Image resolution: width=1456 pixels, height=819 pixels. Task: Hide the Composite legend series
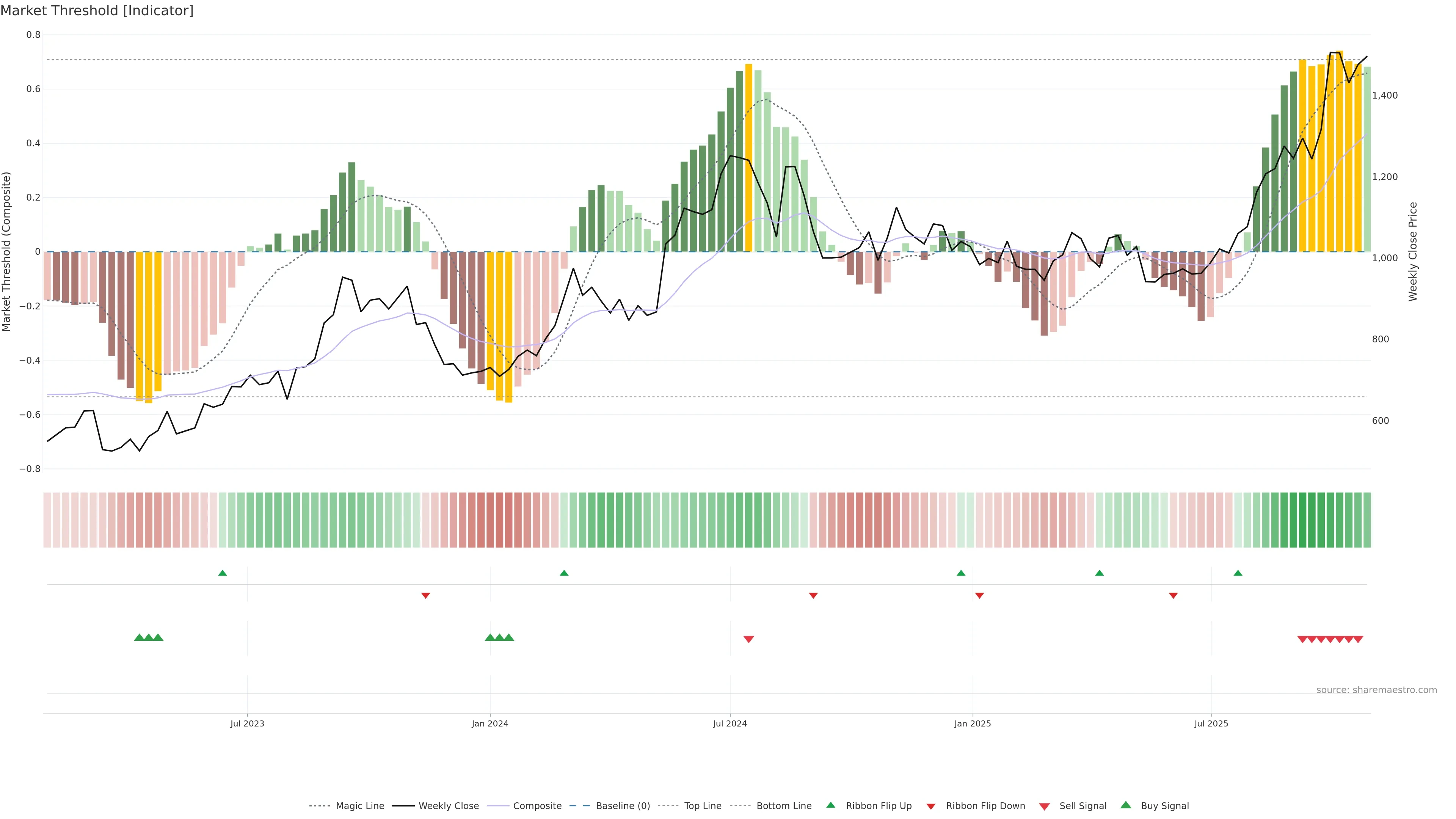point(537,806)
